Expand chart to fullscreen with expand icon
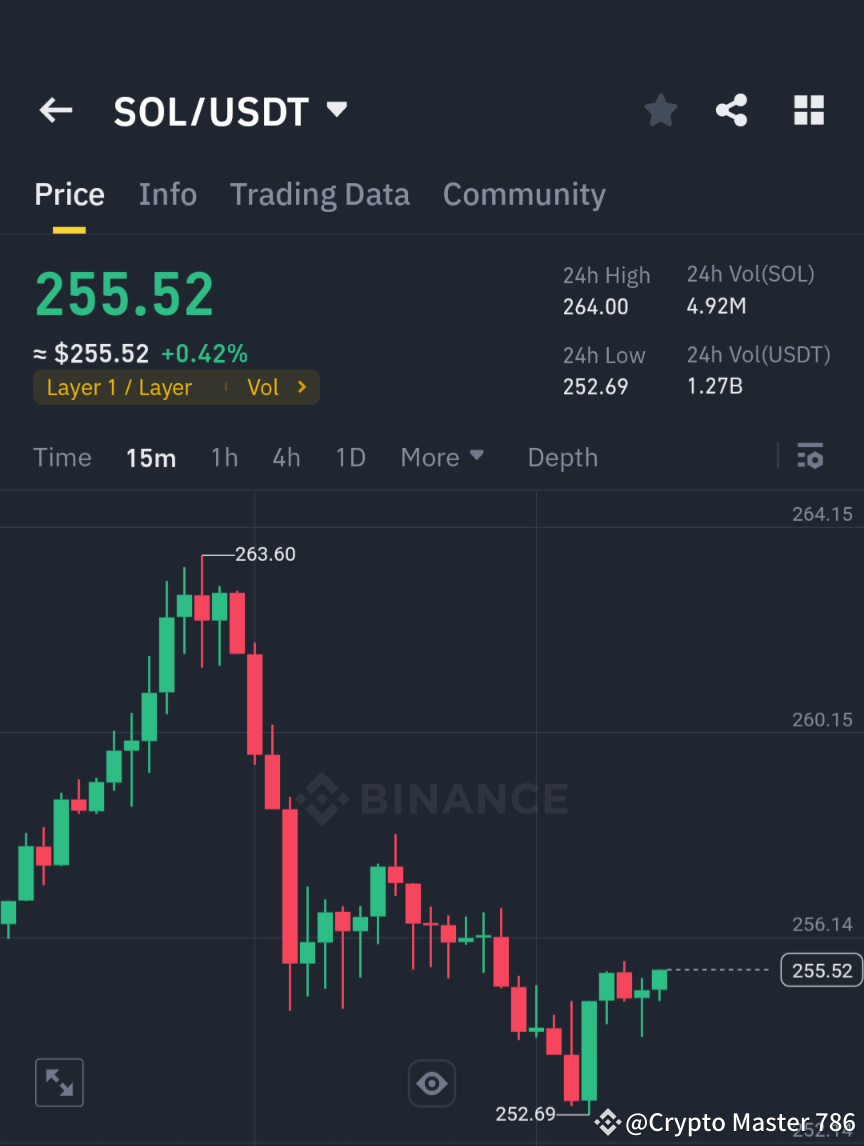 [59, 1082]
